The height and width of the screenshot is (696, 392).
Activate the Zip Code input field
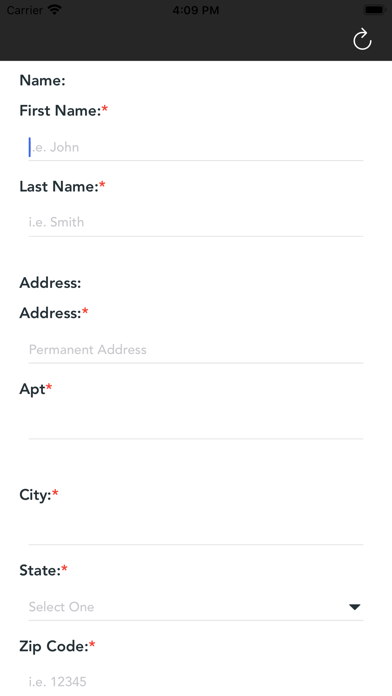coord(196,682)
